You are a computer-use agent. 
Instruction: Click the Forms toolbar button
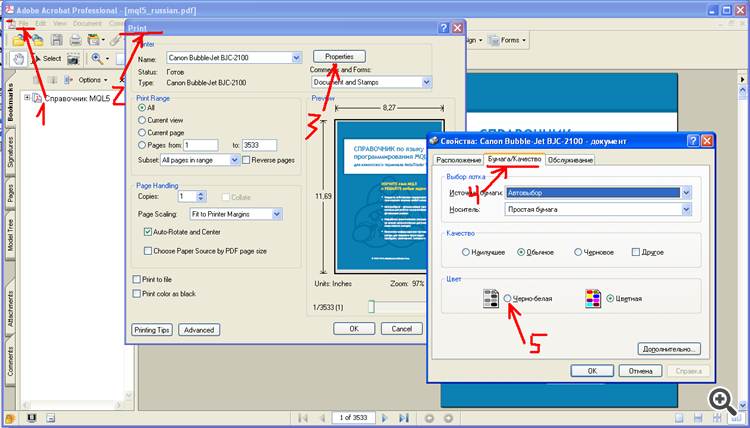coord(507,40)
